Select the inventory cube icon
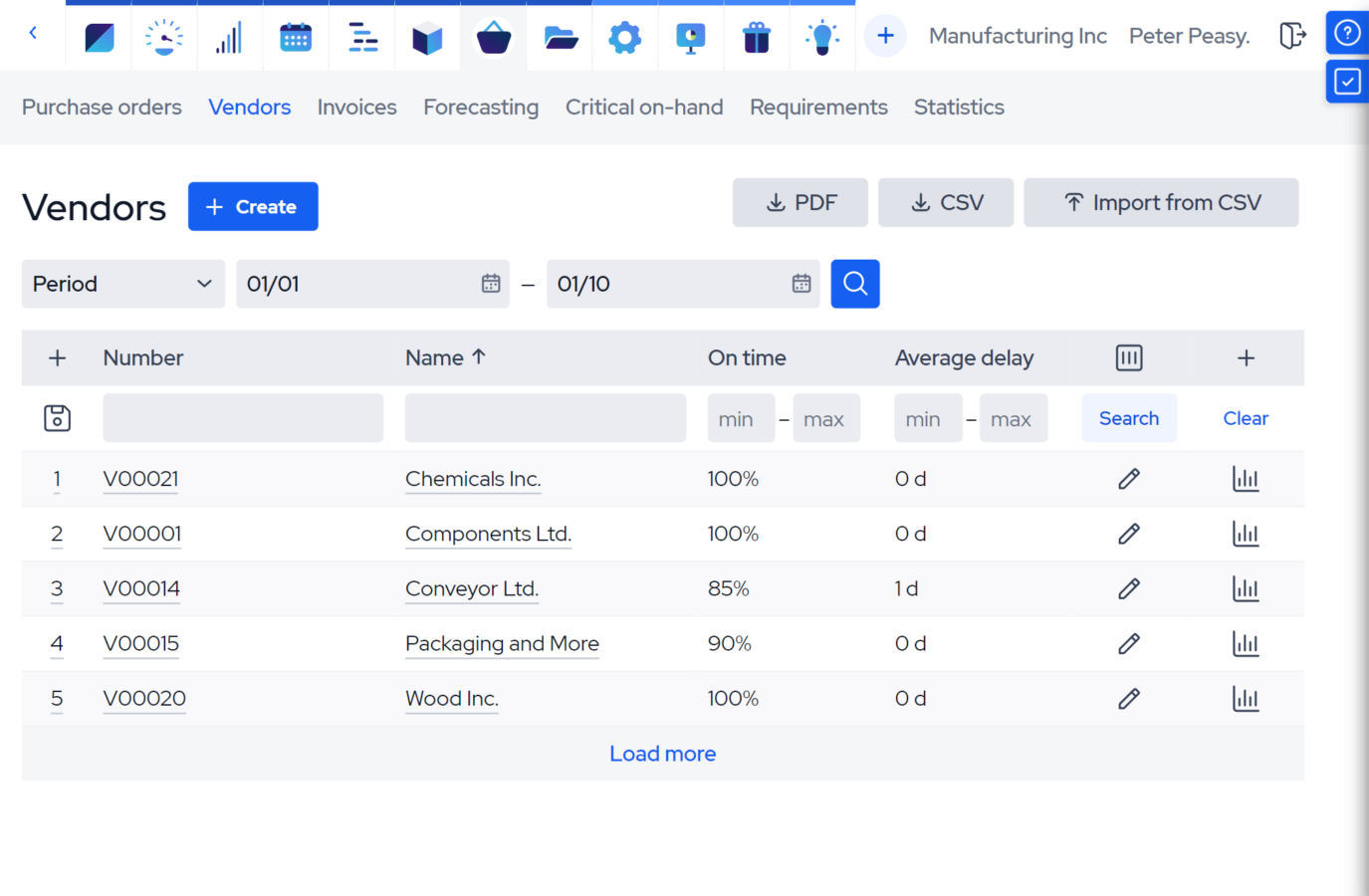Viewport: 1369px width, 896px height. [427, 36]
